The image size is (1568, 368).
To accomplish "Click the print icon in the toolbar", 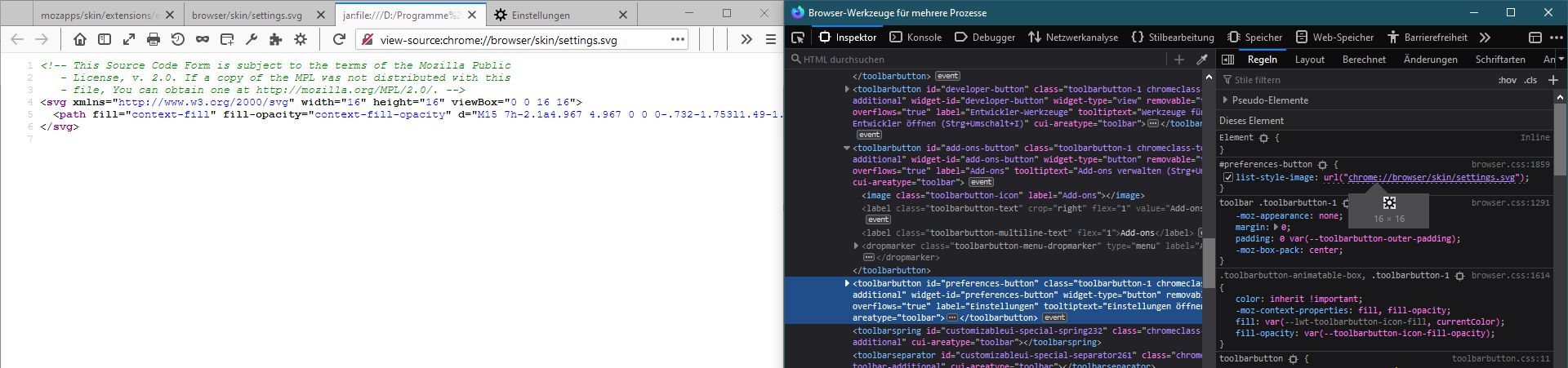I will 154,39.
